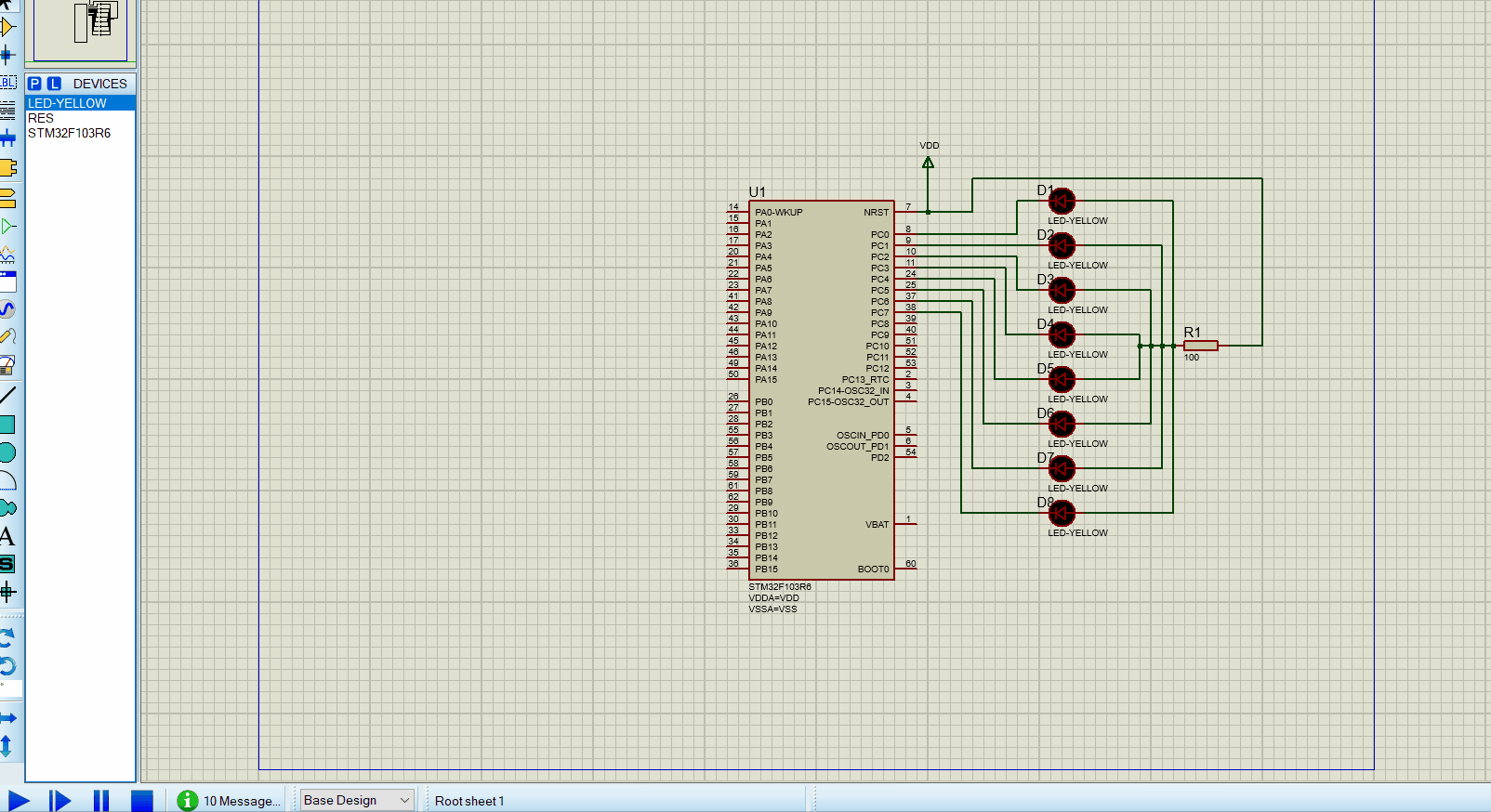Image resolution: width=1491 pixels, height=812 pixels.
Task: Advance the simulation by one step
Action: [x=59, y=801]
